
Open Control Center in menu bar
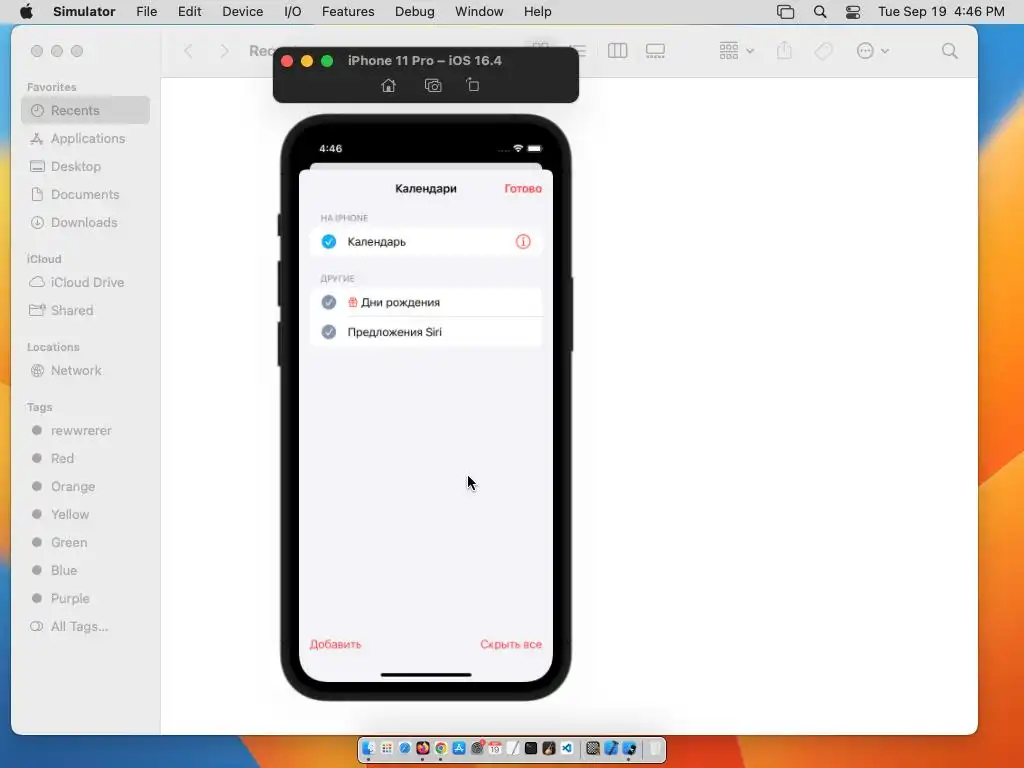[x=853, y=12]
